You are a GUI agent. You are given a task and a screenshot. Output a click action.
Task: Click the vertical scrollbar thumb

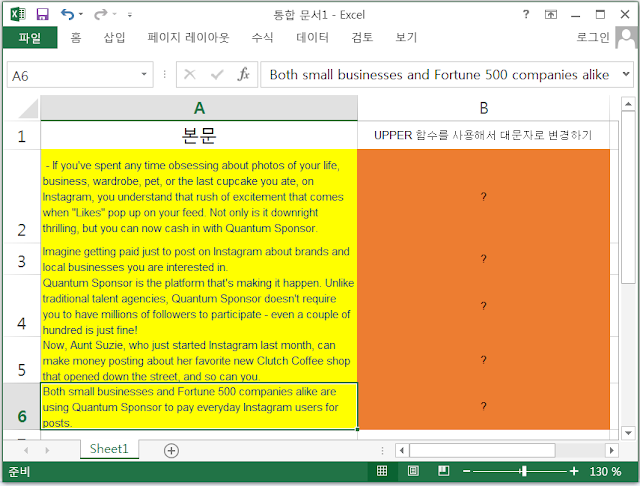[x=628, y=197]
